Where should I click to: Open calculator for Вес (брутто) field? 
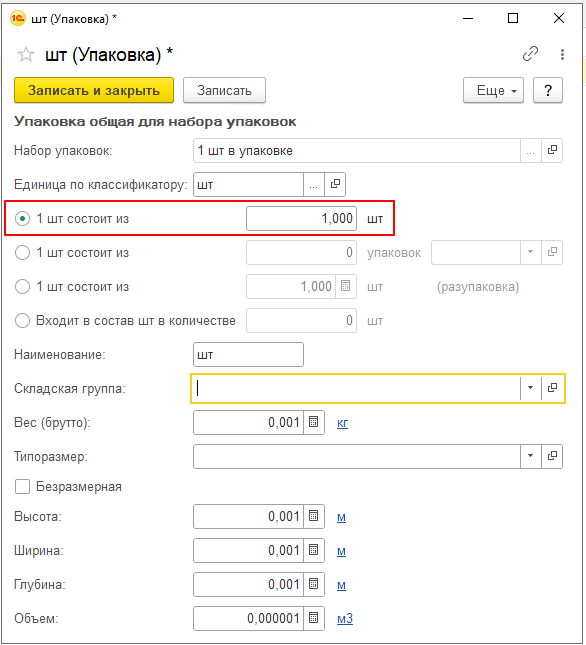point(314,422)
